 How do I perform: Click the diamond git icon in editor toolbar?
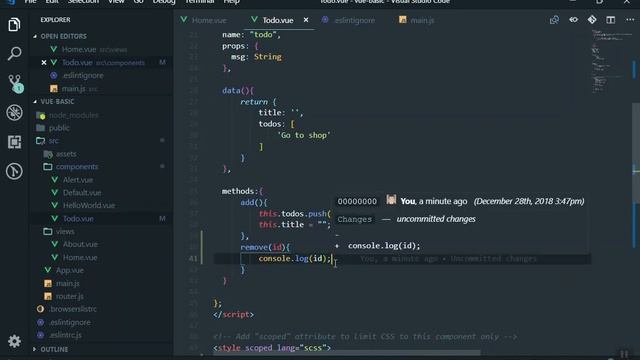point(592,20)
